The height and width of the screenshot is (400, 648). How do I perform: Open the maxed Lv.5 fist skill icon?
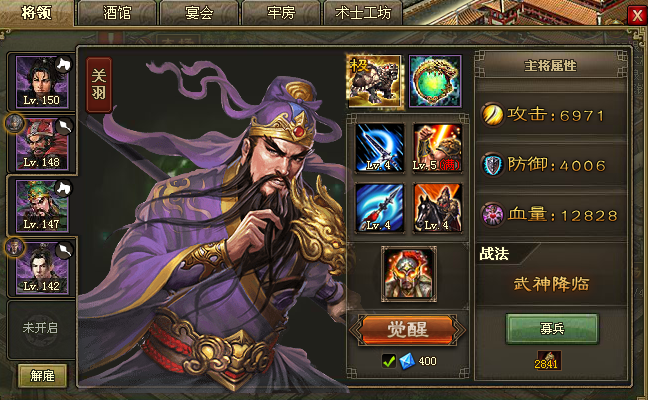pyautogui.click(x=438, y=148)
